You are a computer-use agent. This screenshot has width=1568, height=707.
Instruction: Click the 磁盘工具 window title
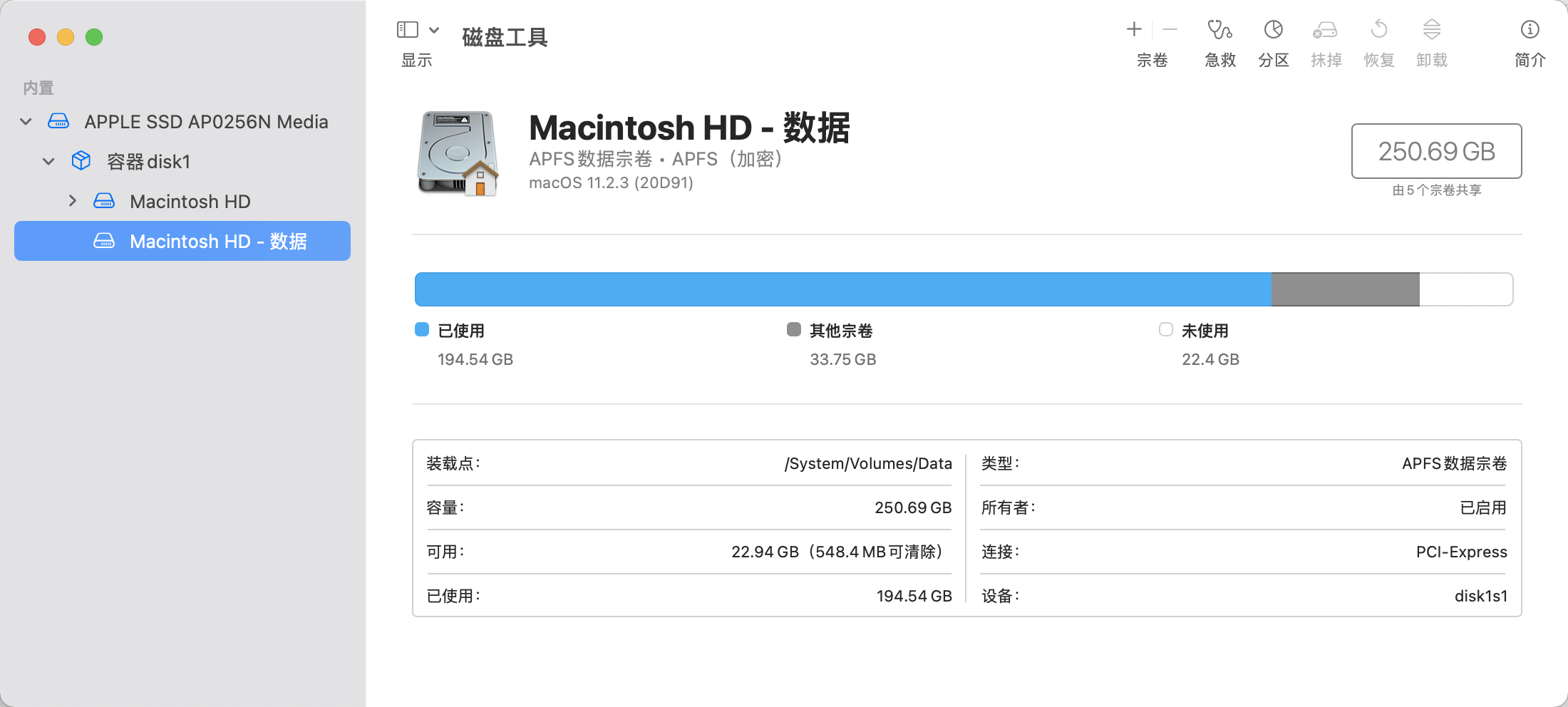(505, 37)
